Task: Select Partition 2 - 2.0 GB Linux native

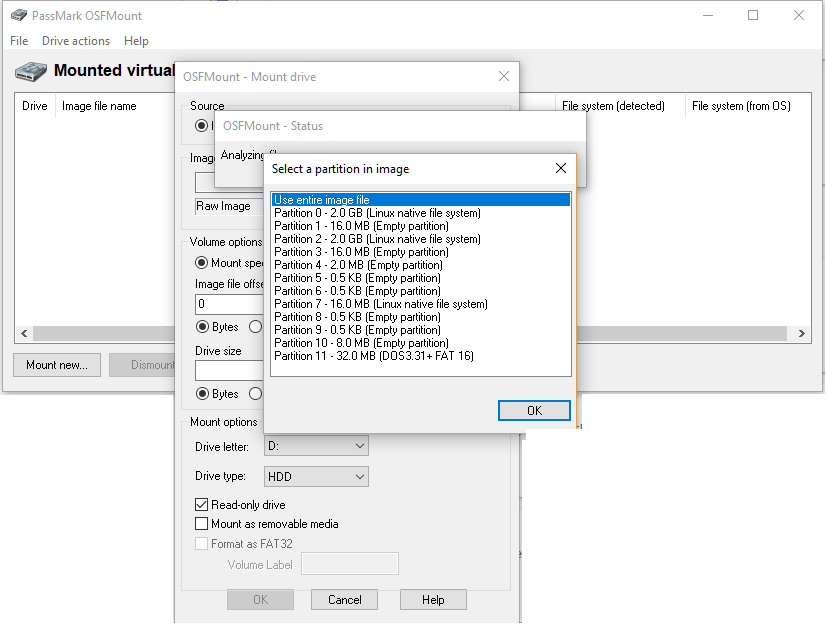Action: (421, 239)
